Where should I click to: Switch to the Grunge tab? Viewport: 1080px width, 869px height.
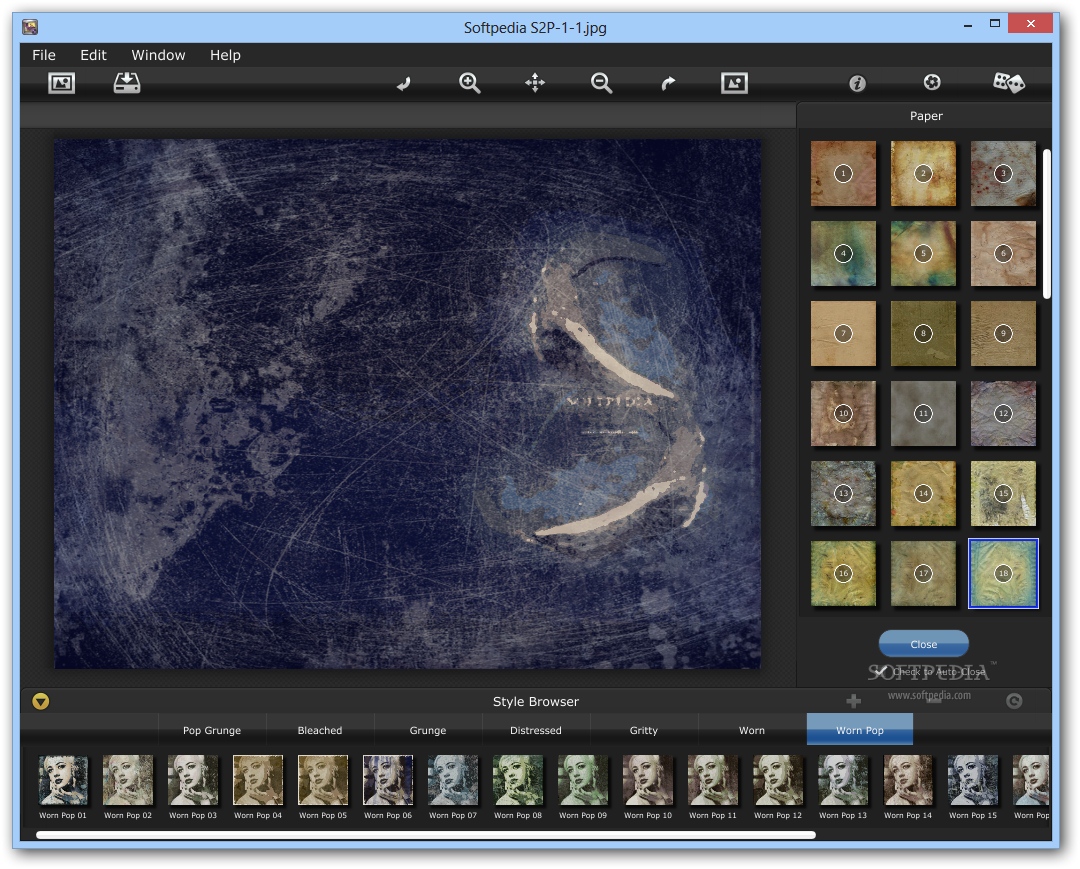(428, 730)
